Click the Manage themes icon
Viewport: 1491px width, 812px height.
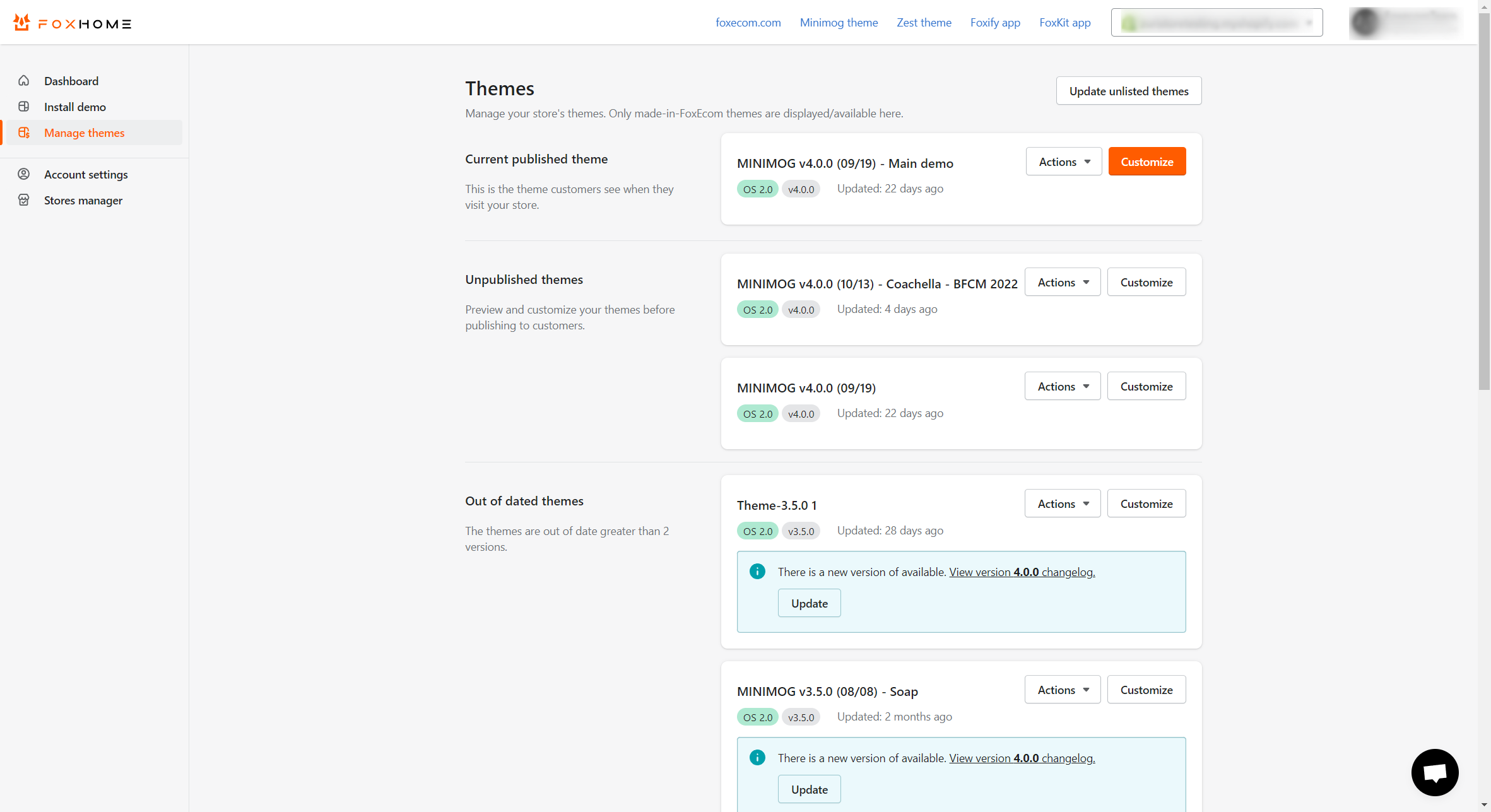(x=24, y=132)
